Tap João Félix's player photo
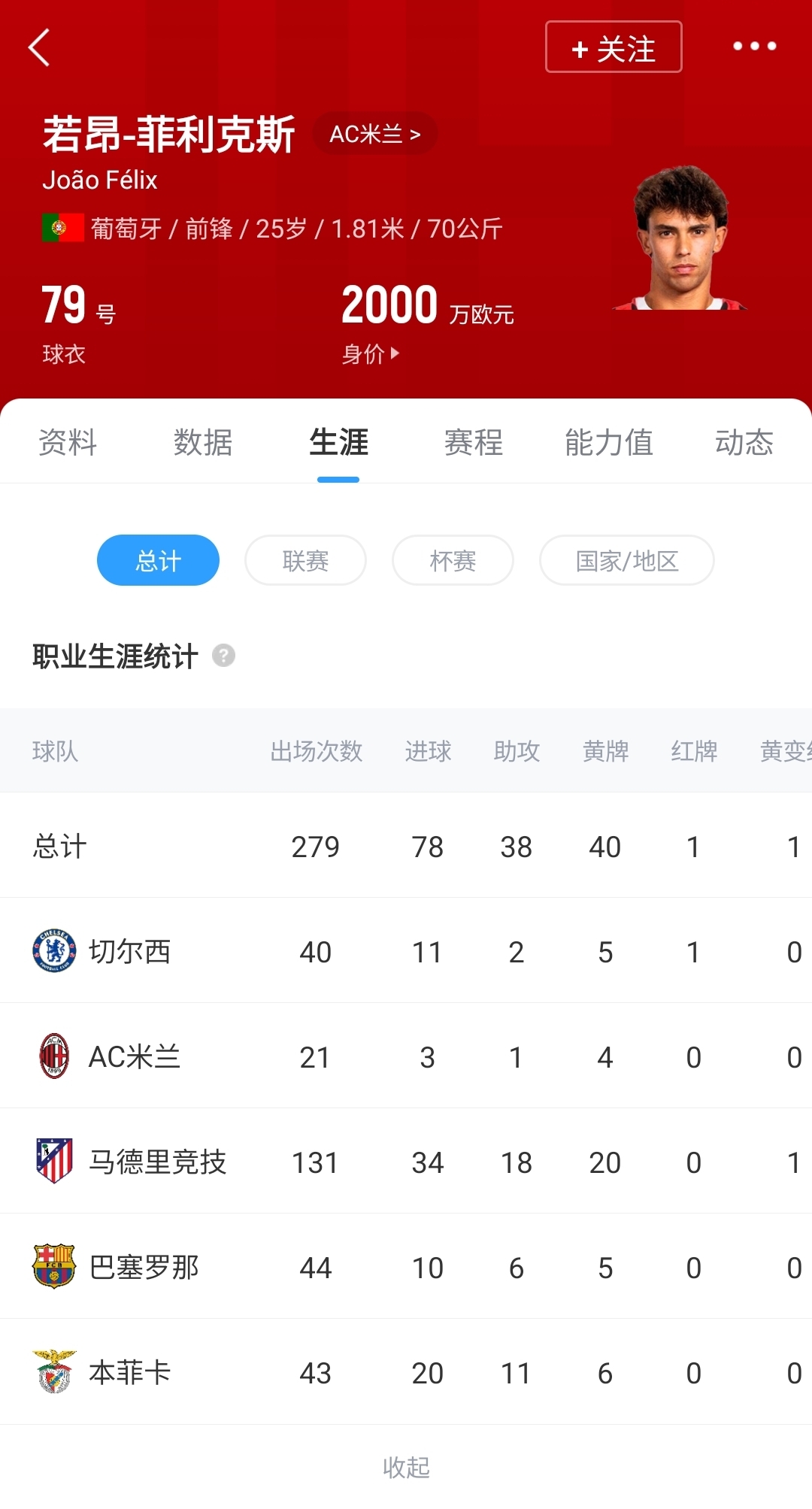 pos(681,238)
